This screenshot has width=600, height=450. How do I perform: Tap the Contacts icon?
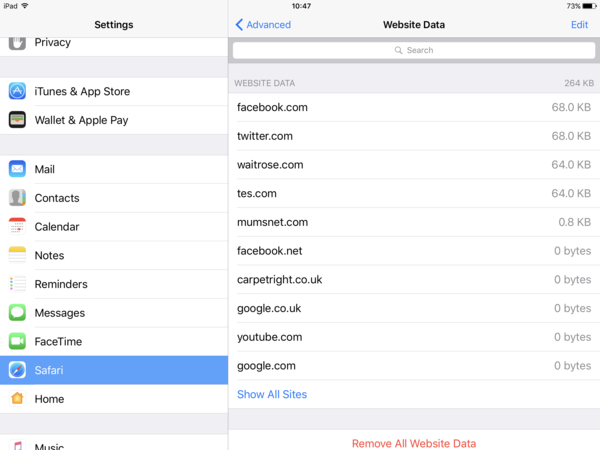(17, 197)
